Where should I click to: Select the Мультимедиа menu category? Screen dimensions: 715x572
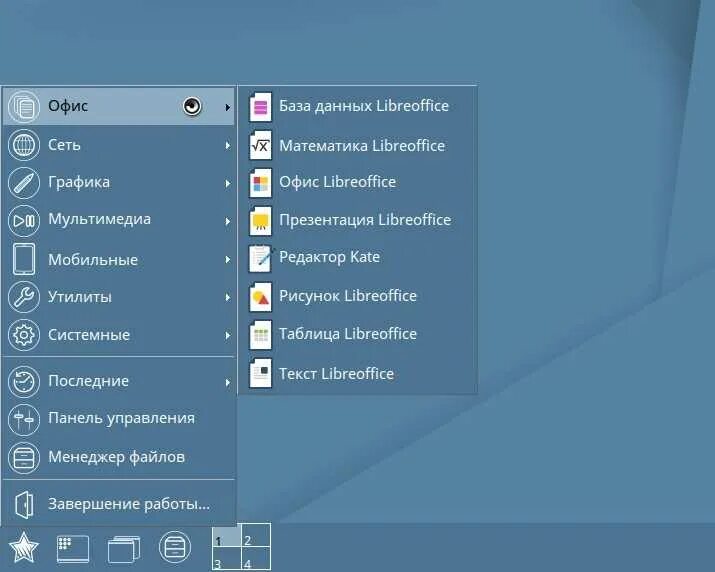119,221
